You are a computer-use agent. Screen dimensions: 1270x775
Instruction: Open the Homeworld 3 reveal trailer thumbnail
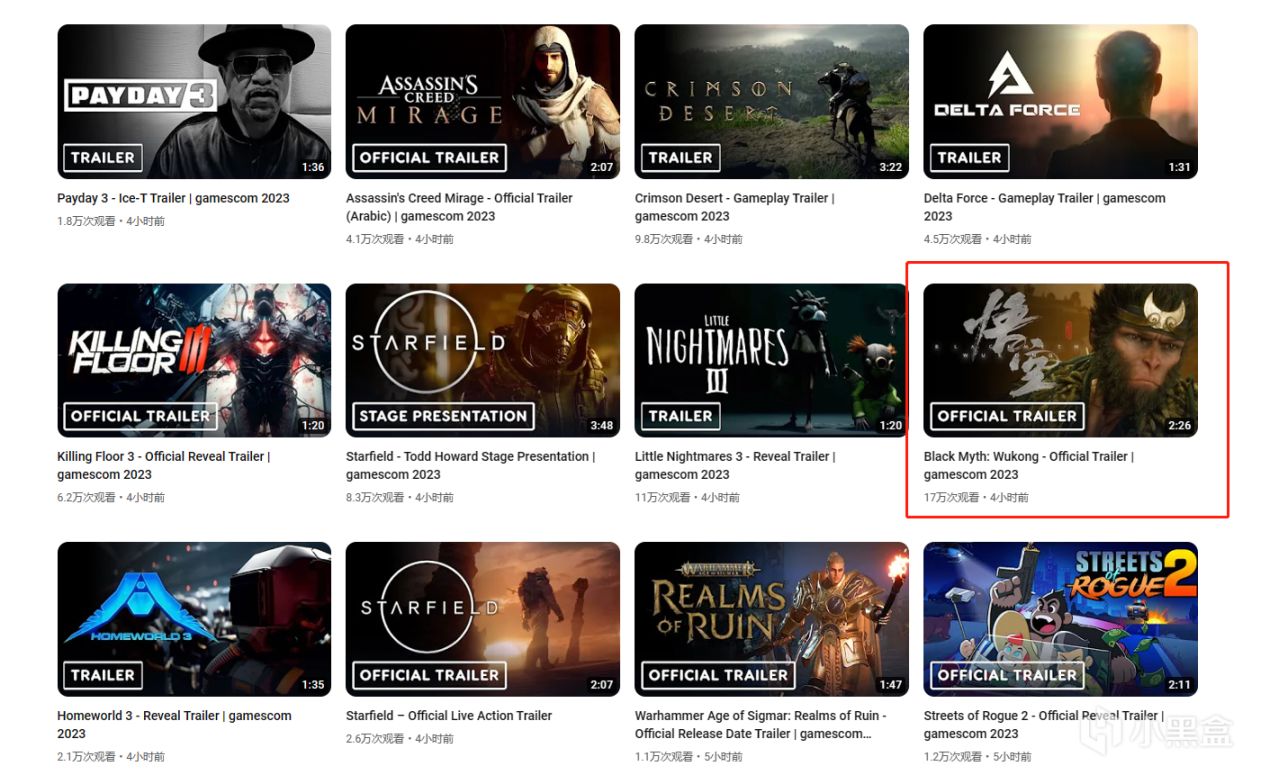[x=194, y=619]
